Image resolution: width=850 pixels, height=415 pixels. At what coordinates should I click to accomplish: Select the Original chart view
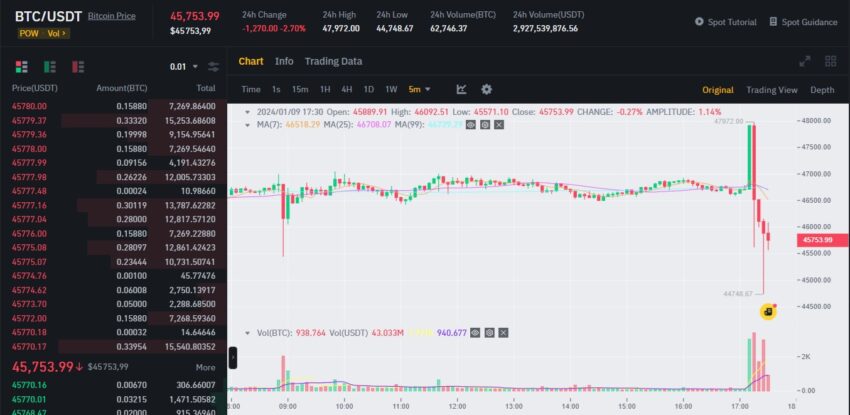point(718,90)
